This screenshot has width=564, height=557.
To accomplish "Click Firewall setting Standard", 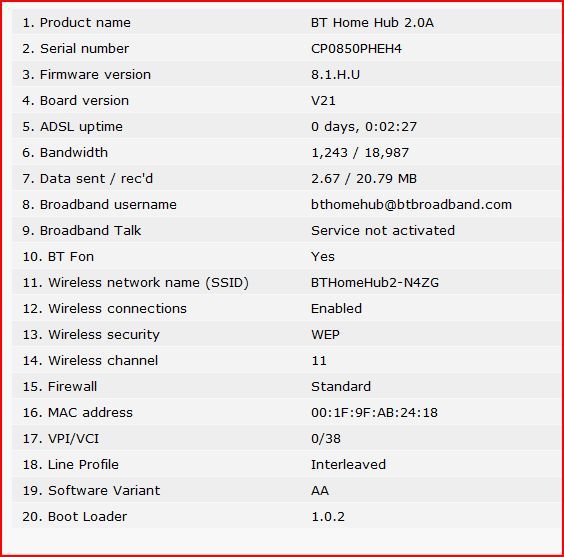I will tap(341, 387).
